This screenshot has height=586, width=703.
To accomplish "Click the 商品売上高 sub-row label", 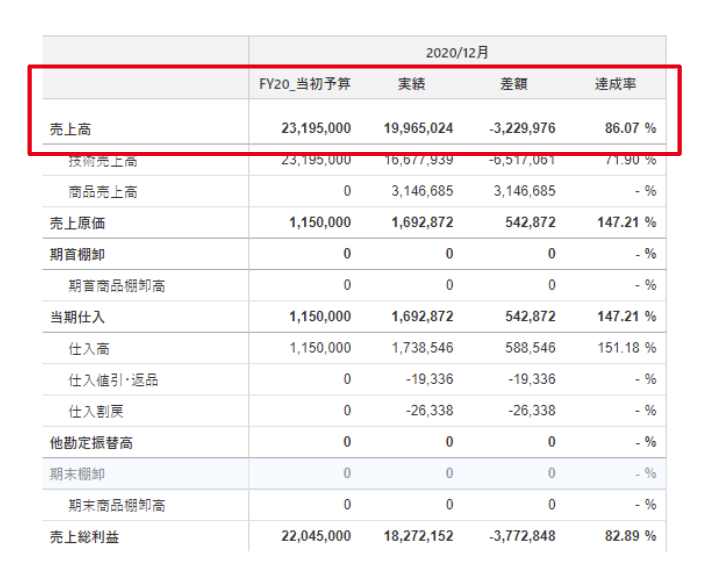I will tap(102, 192).
